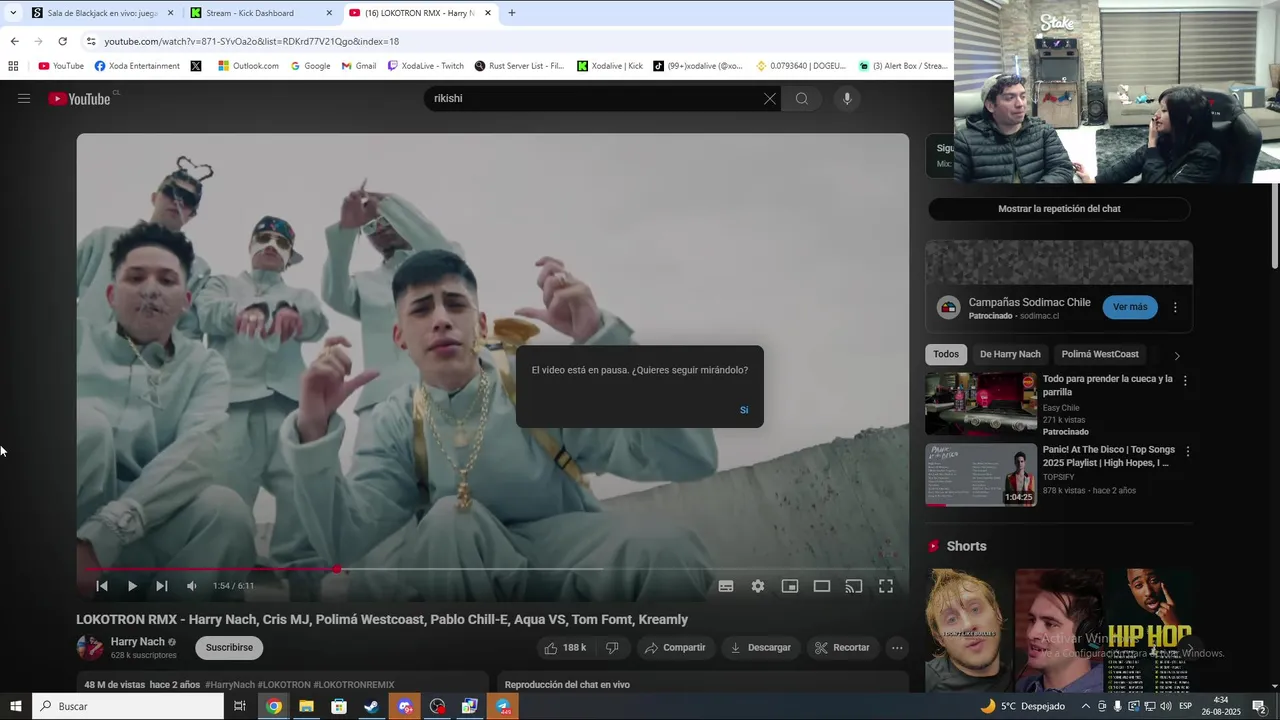Screen dimensions: 1280x720
Task: Toggle theater mode view
Action: tap(822, 586)
